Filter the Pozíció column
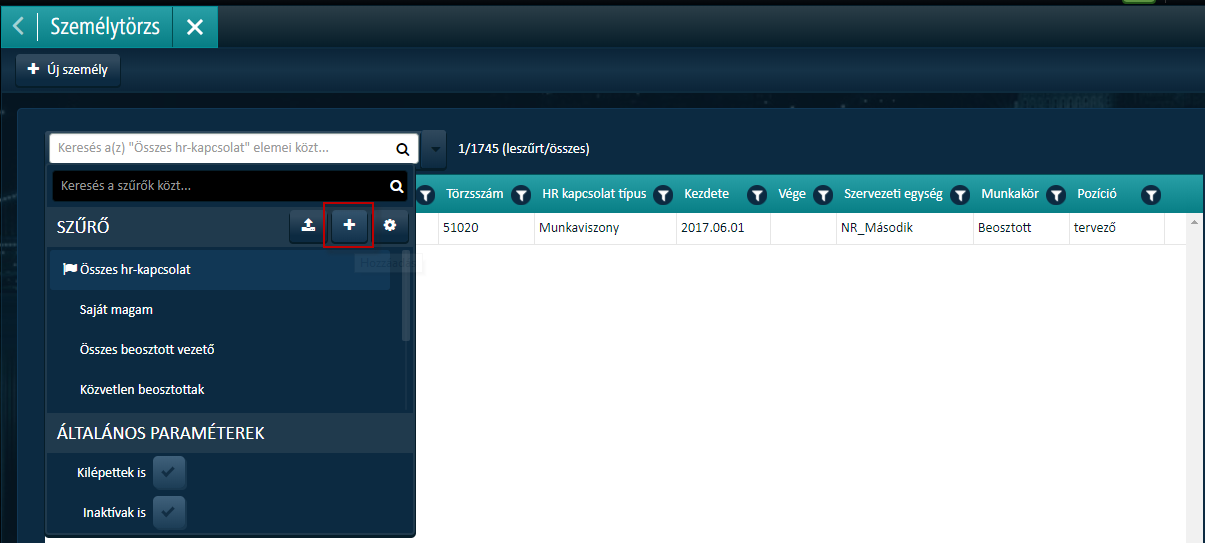Image resolution: width=1205 pixels, height=543 pixels. click(x=1151, y=195)
